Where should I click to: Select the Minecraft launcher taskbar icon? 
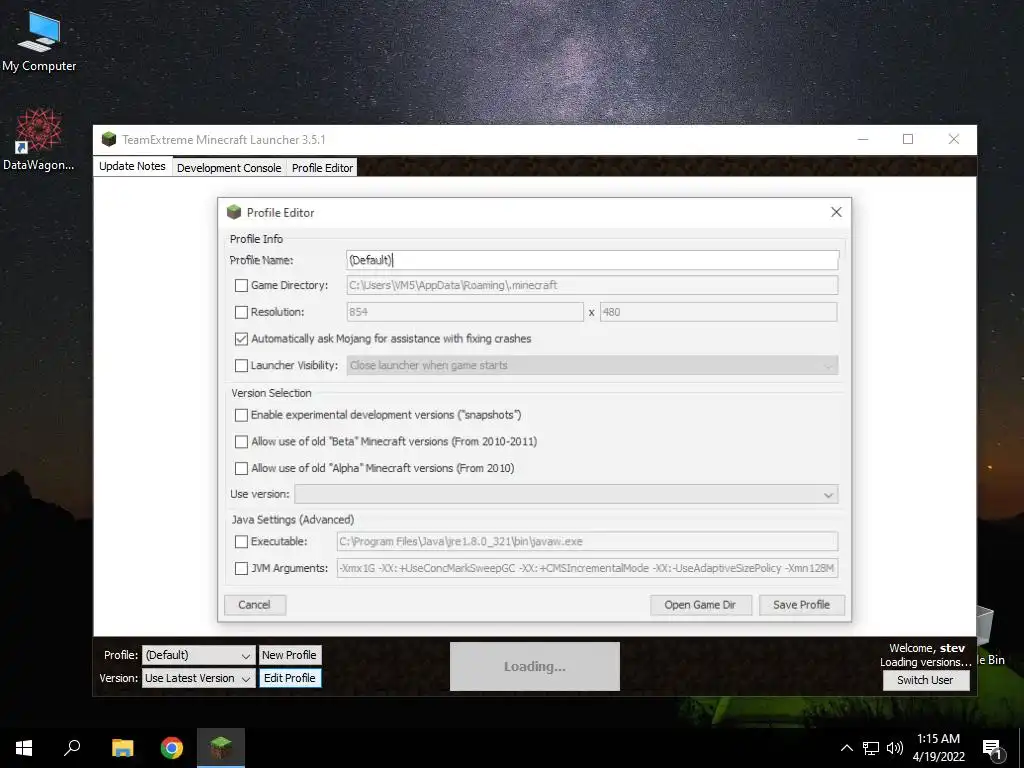[x=221, y=748]
